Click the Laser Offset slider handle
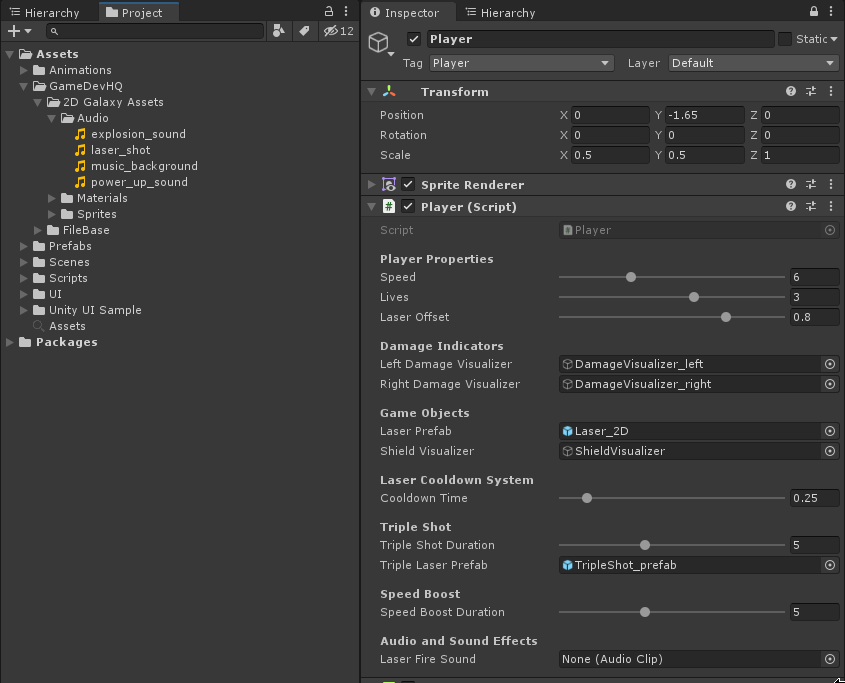 726,317
